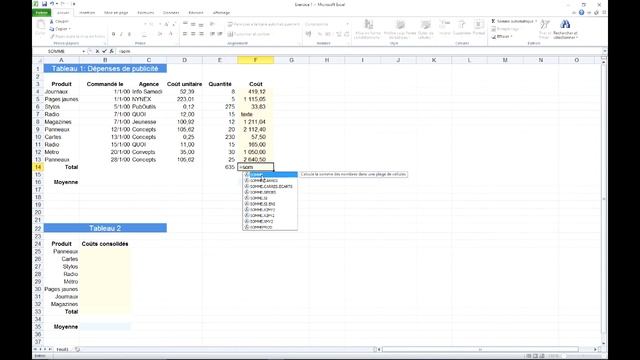Open Styles de cellules gallery
Viewport: 640px width, 360px height.
point(425,29)
